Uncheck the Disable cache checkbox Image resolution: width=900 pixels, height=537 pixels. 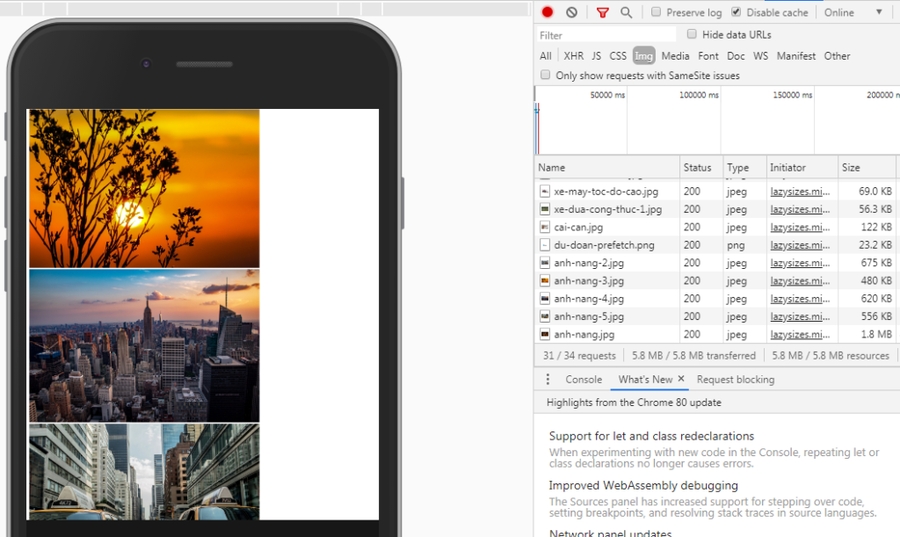(737, 12)
